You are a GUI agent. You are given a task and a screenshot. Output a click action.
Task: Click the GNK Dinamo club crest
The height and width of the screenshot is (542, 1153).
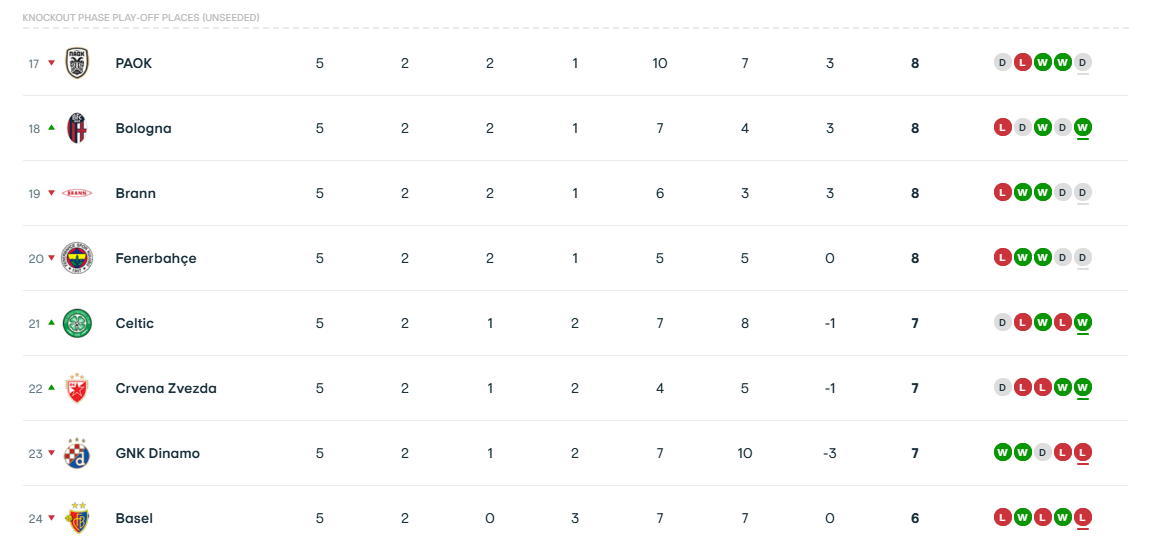click(77, 453)
